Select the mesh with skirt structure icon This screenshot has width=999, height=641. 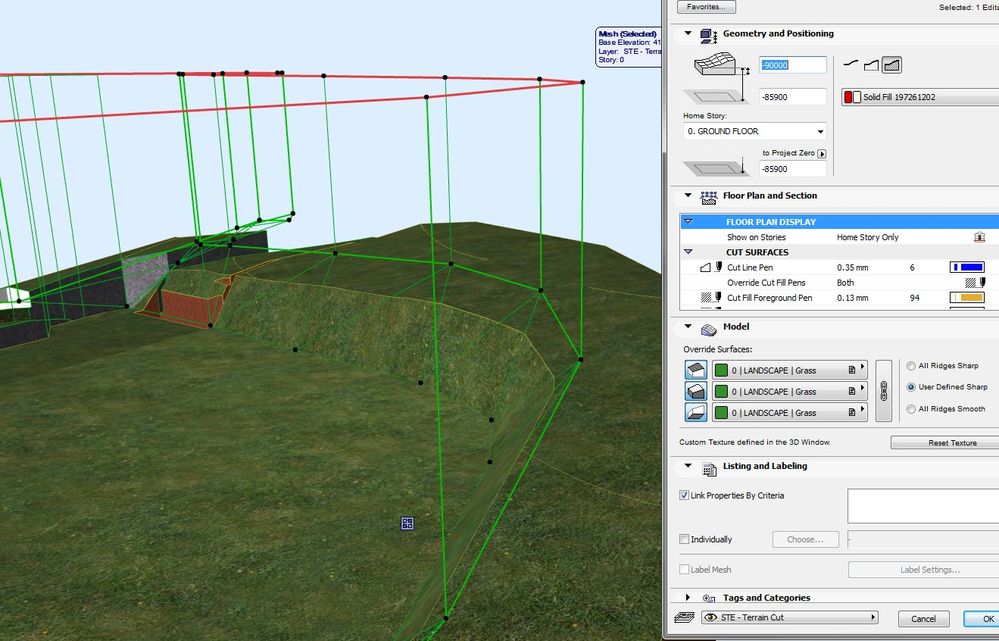(871, 64)
